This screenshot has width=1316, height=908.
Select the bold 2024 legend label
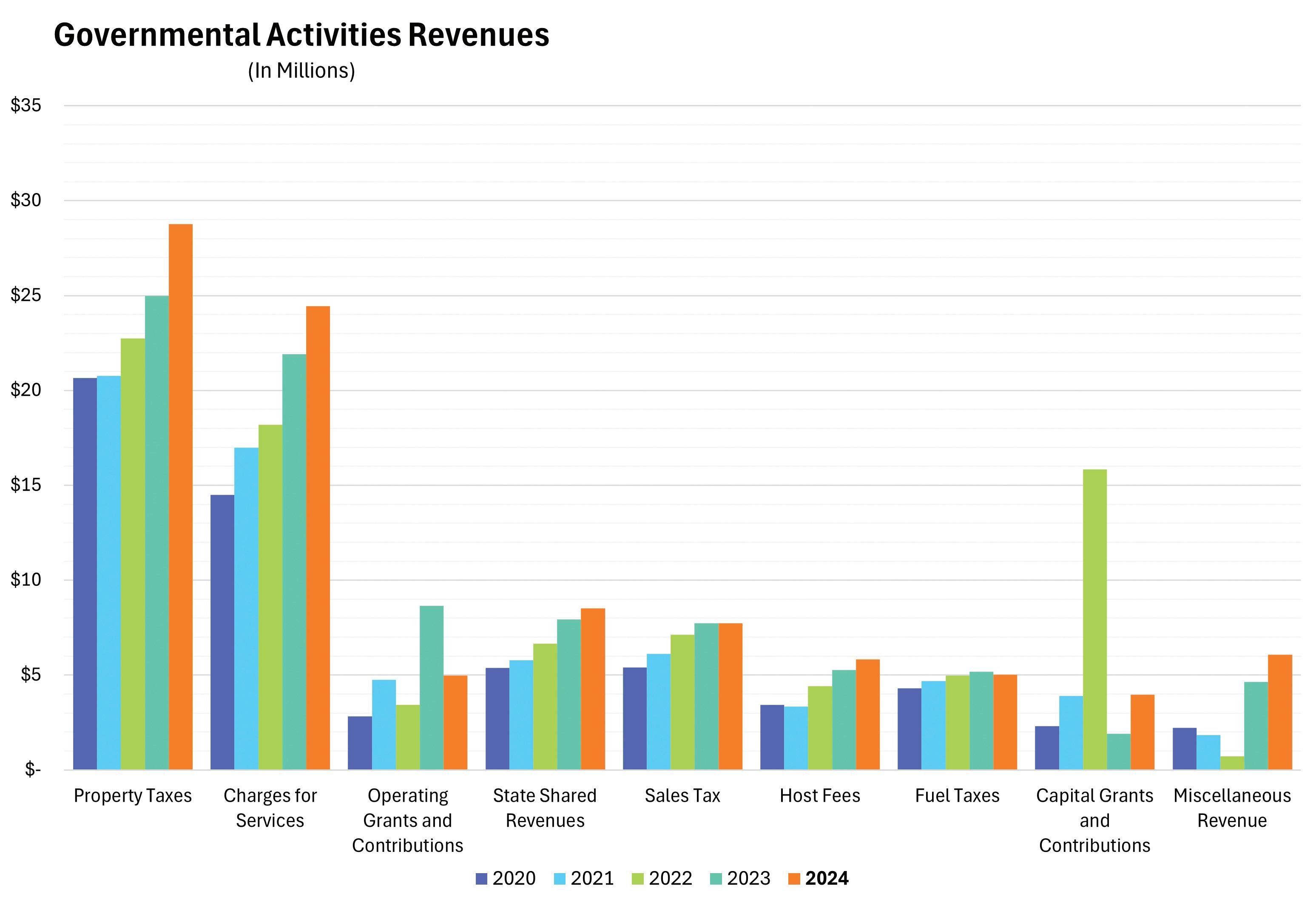827,878
